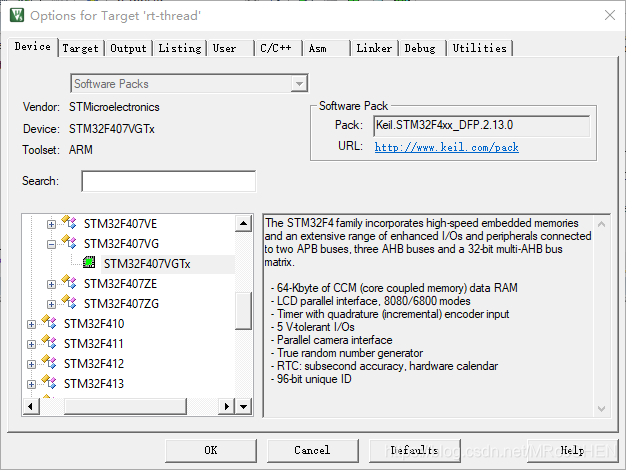626x470 pixels.
Task: Switch to the Output tab
Action: (x=128, y=48)
